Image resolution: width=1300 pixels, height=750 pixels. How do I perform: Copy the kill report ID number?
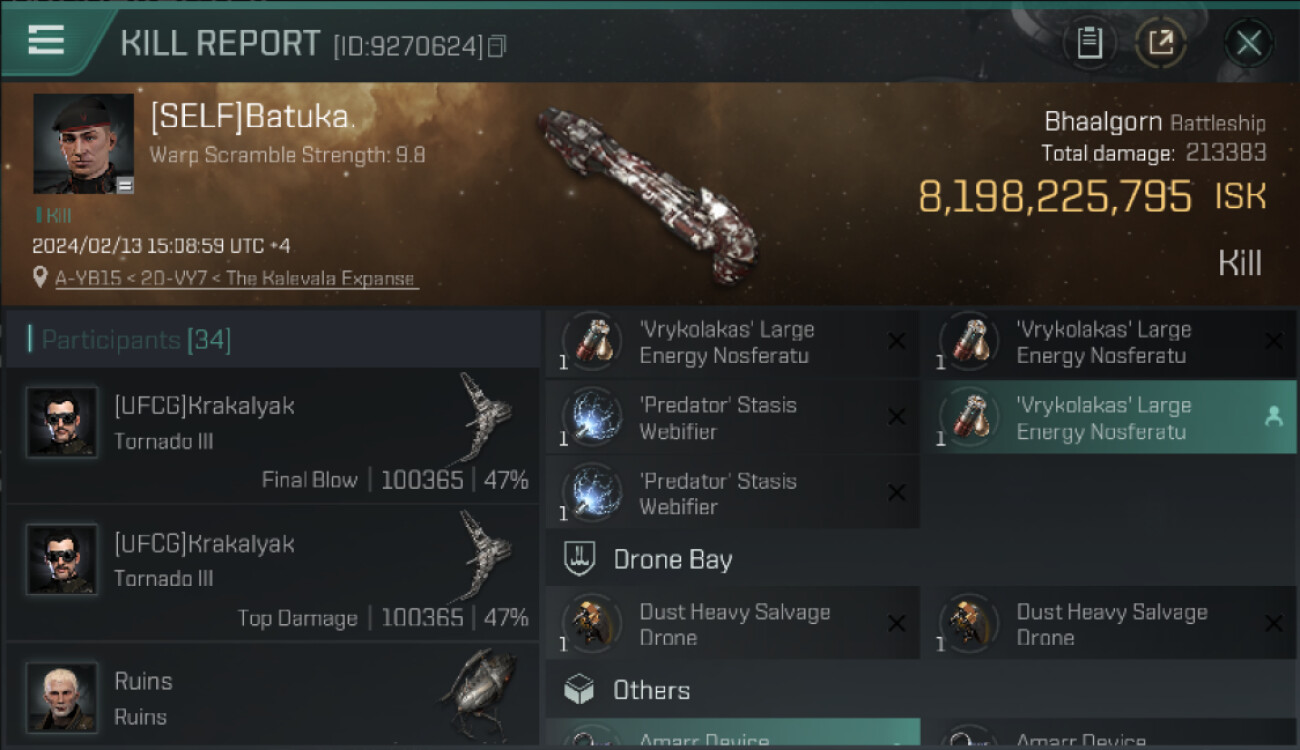click(x=497, y=46)
